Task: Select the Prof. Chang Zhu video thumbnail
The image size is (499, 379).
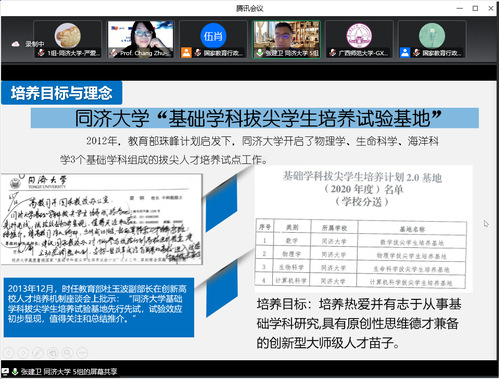Action: coord(140,39)
